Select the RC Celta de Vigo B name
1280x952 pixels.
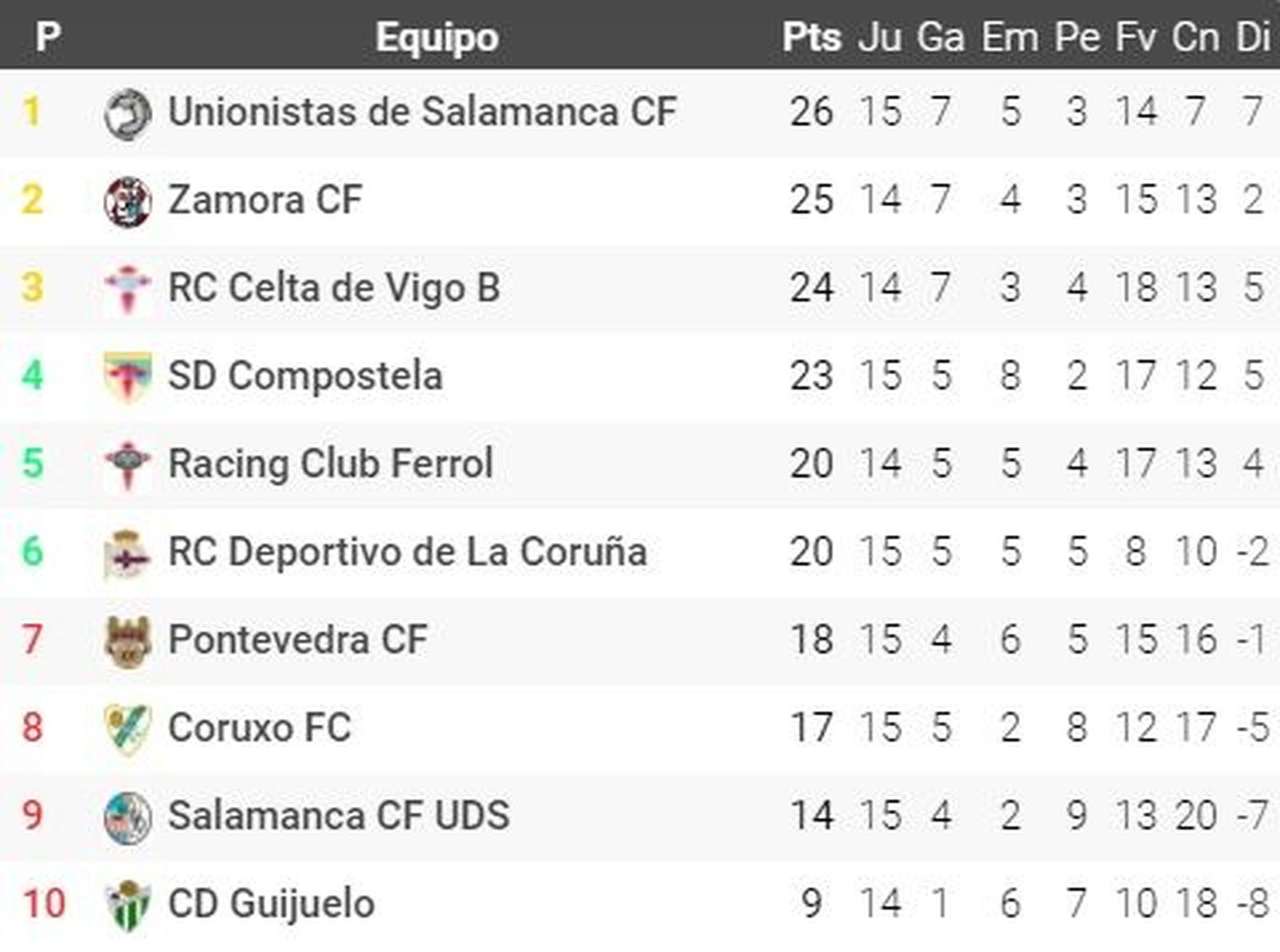point(334,287)
